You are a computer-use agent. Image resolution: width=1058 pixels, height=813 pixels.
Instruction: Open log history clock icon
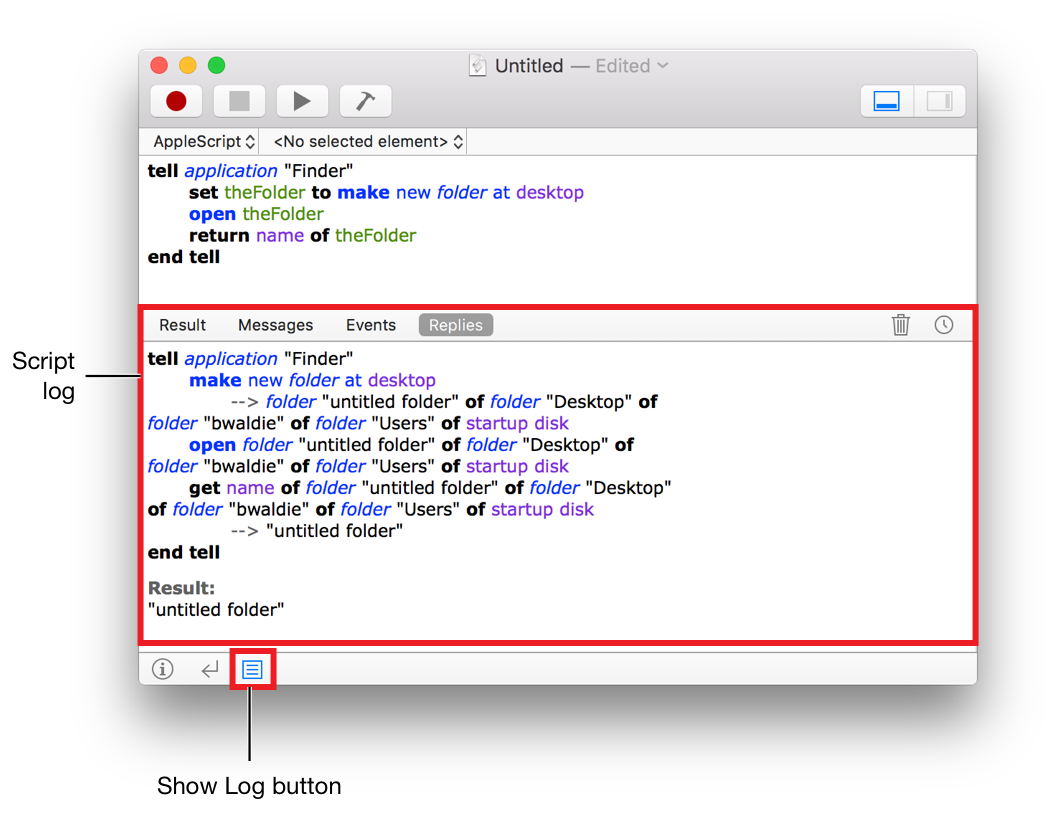click(x=944, y=325)
